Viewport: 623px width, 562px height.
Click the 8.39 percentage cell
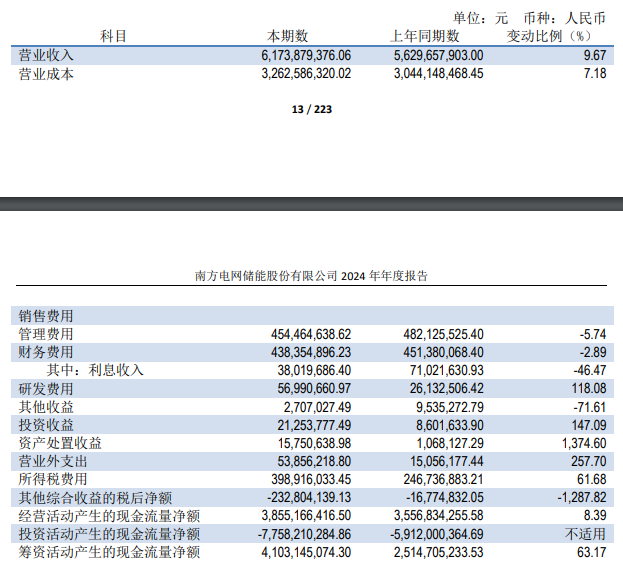click(x=595, y=515)
